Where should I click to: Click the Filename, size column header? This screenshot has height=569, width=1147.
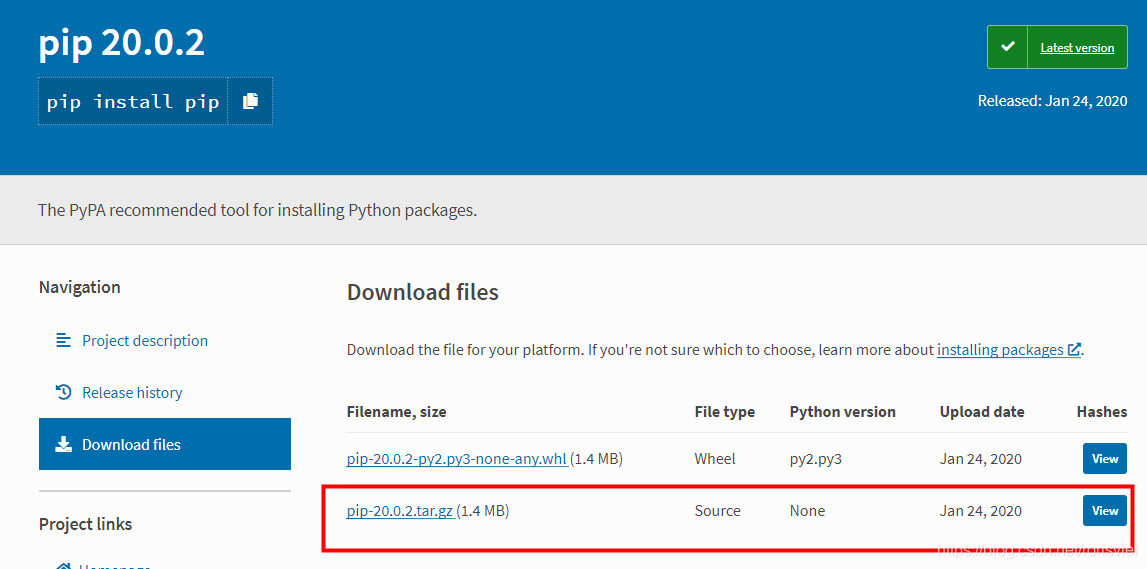tap(396, 412)
